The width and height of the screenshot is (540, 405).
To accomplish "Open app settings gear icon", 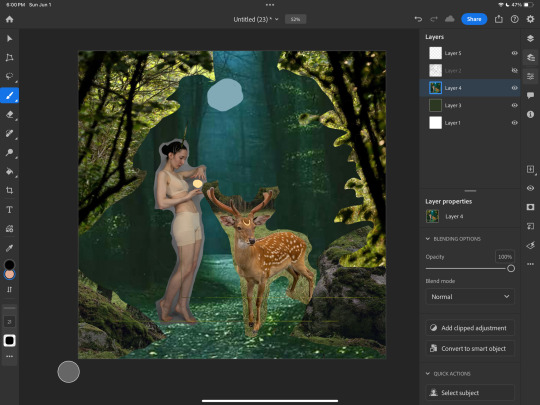I will click(x=530, y=19).
